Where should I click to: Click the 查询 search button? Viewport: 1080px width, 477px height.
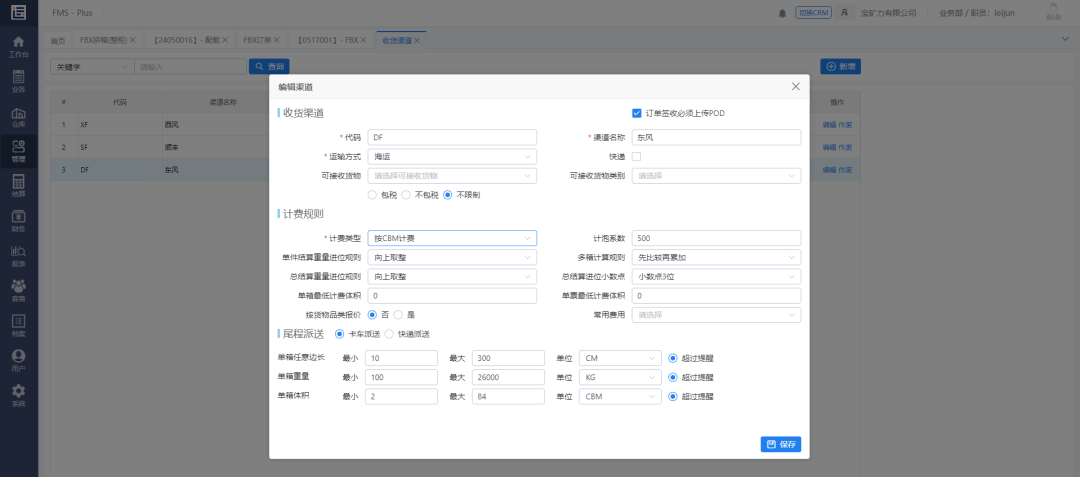(269, 67)
